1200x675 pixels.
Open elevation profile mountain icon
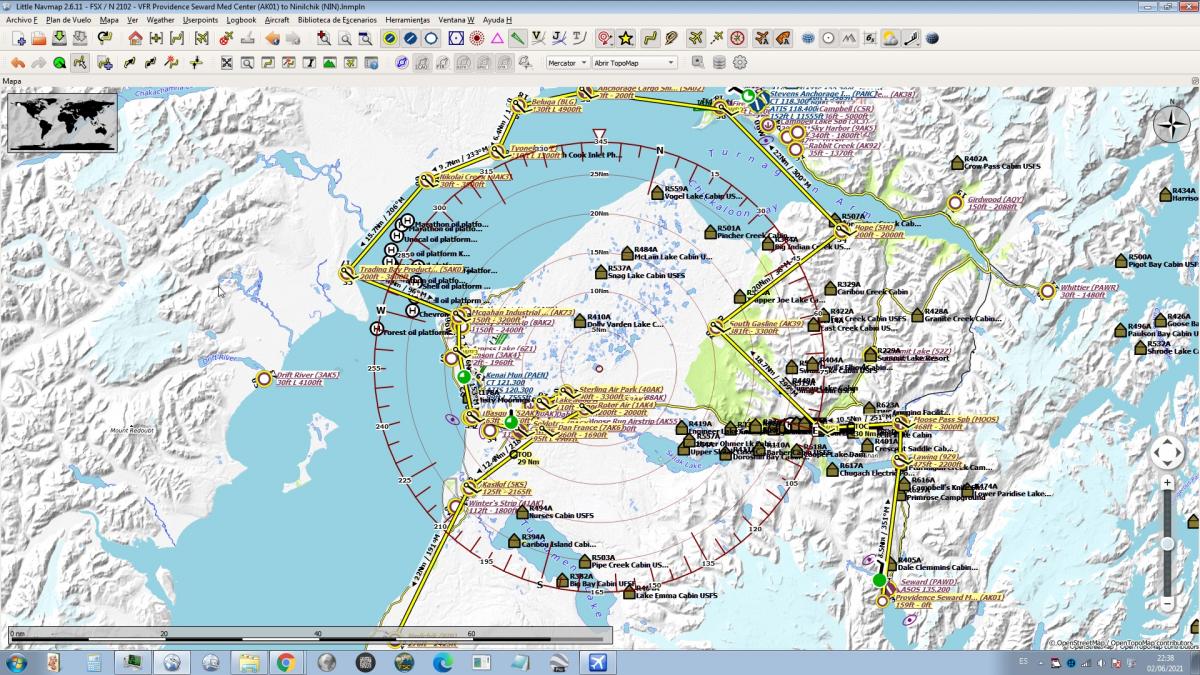point(328,62)
